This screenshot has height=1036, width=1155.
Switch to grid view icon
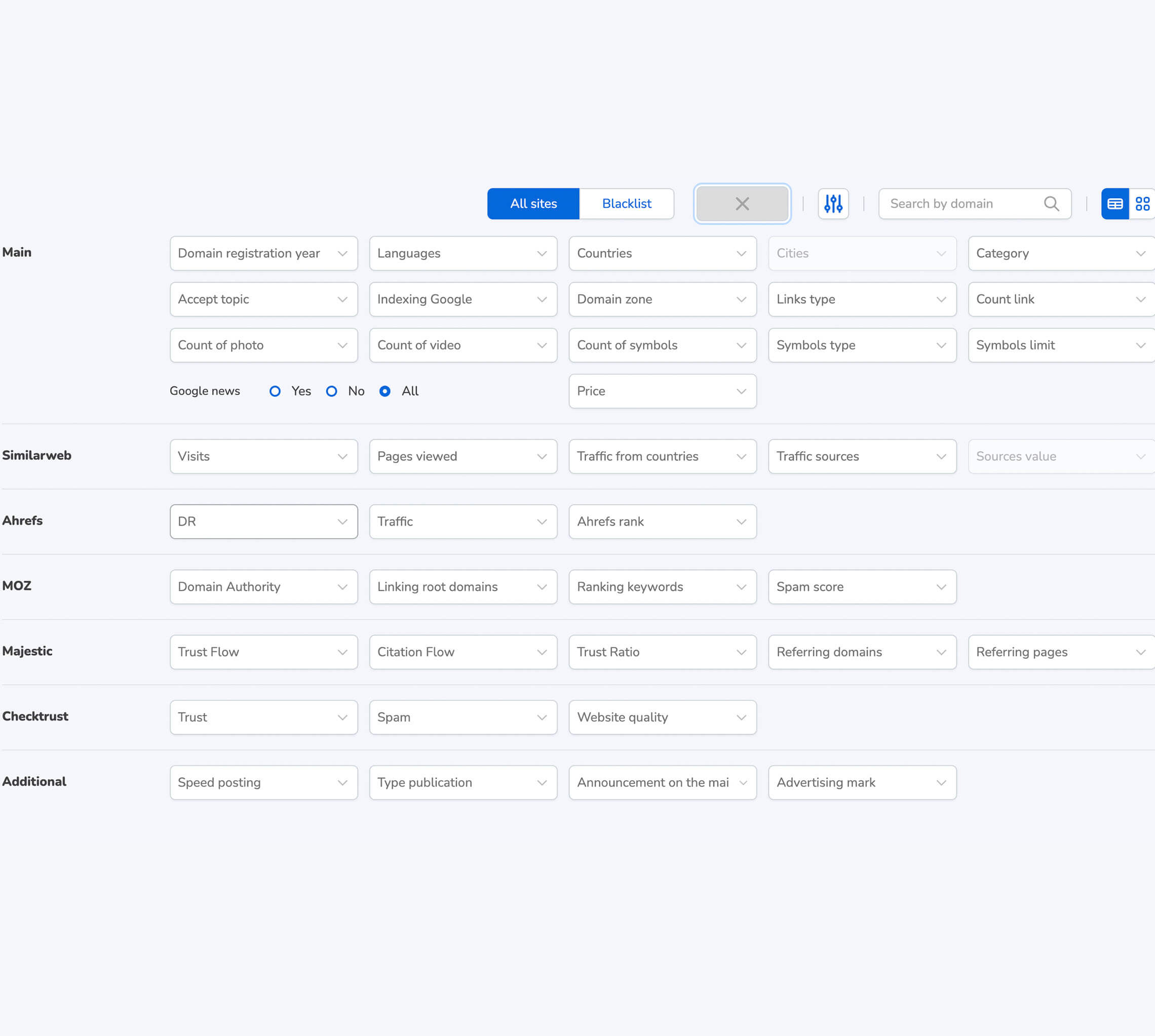[x=1142, y=203]
